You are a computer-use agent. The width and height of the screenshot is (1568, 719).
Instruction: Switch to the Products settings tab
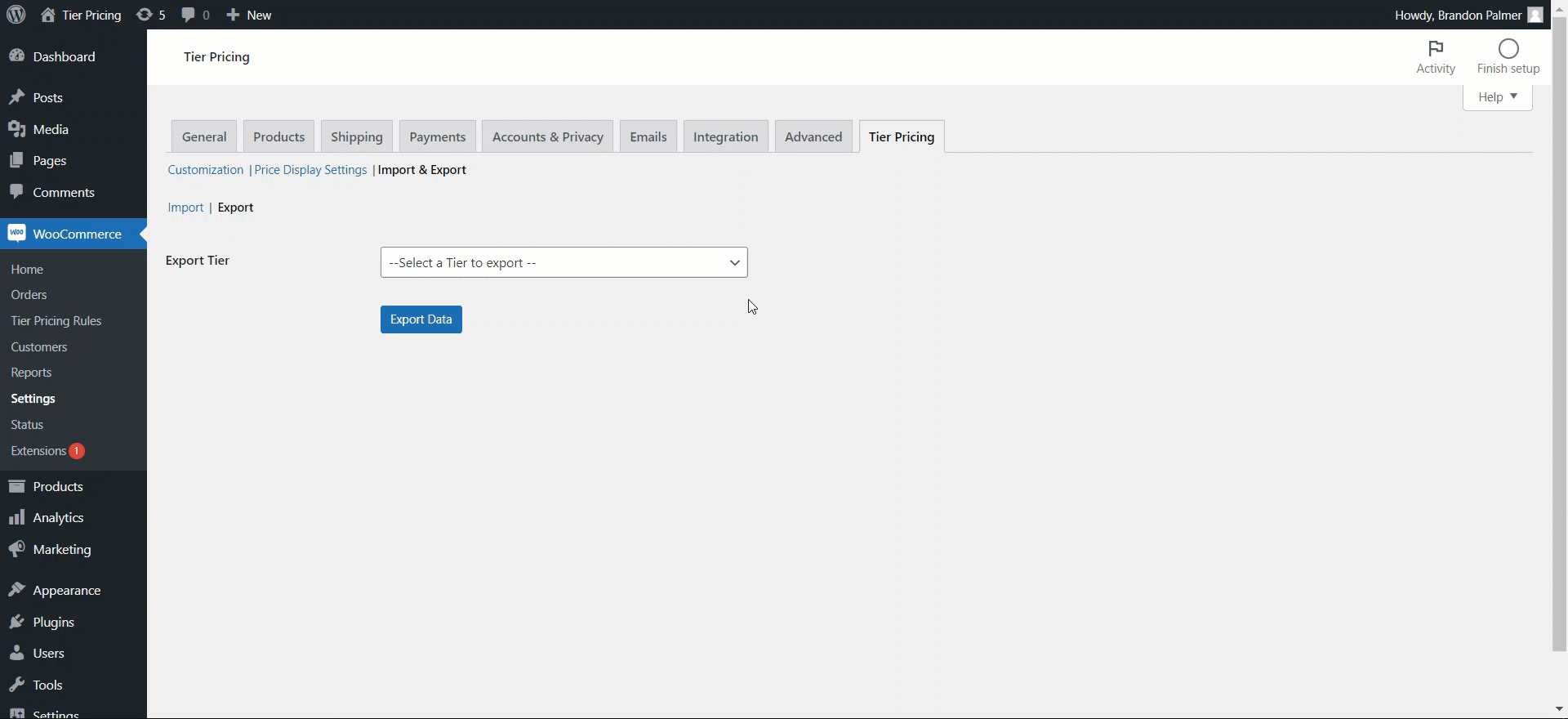[x=278, y=136]
